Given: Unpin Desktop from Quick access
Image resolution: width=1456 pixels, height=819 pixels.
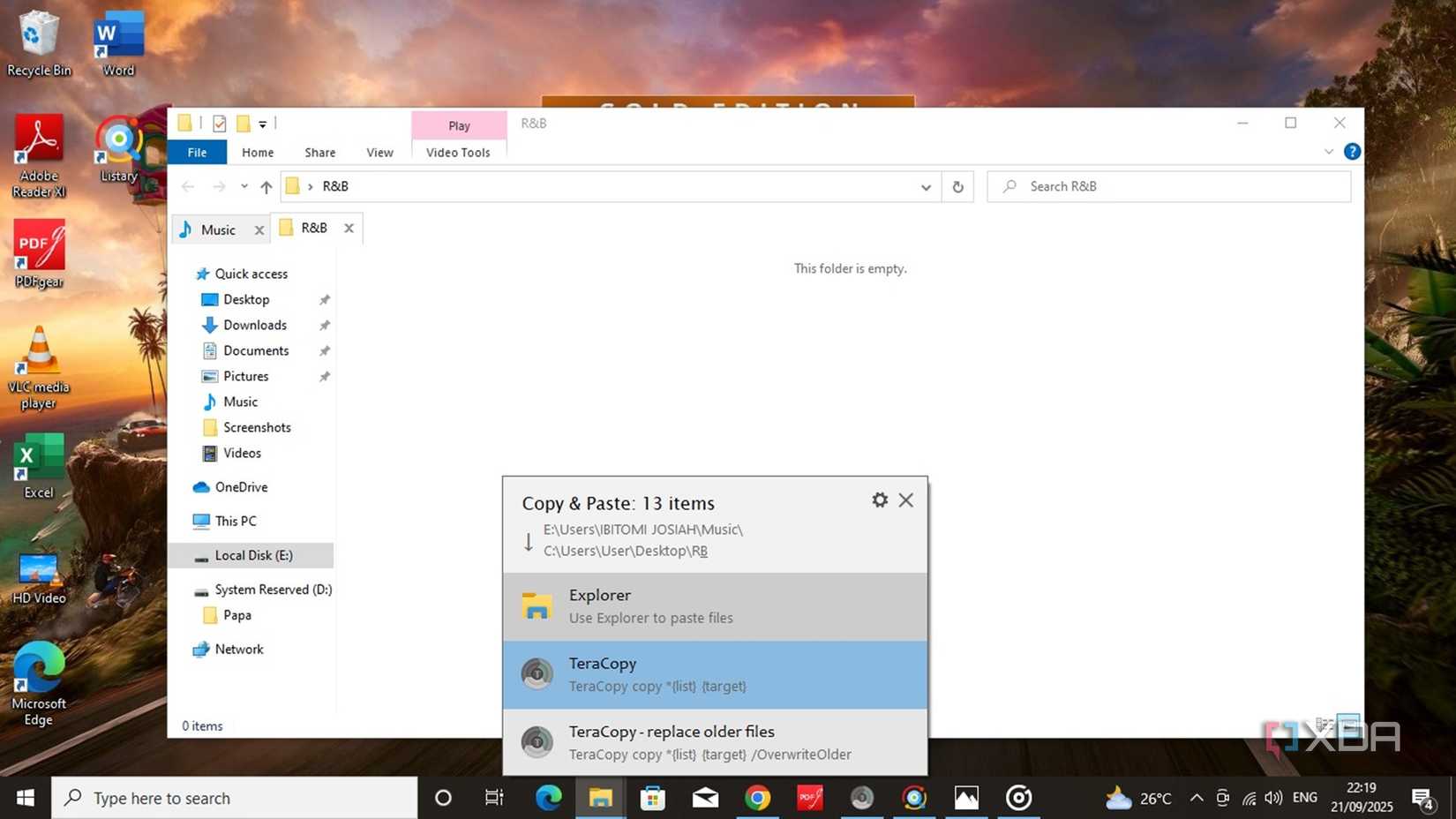Looking at the screenshot, I should pyautogui.click(x=324, y=299).
